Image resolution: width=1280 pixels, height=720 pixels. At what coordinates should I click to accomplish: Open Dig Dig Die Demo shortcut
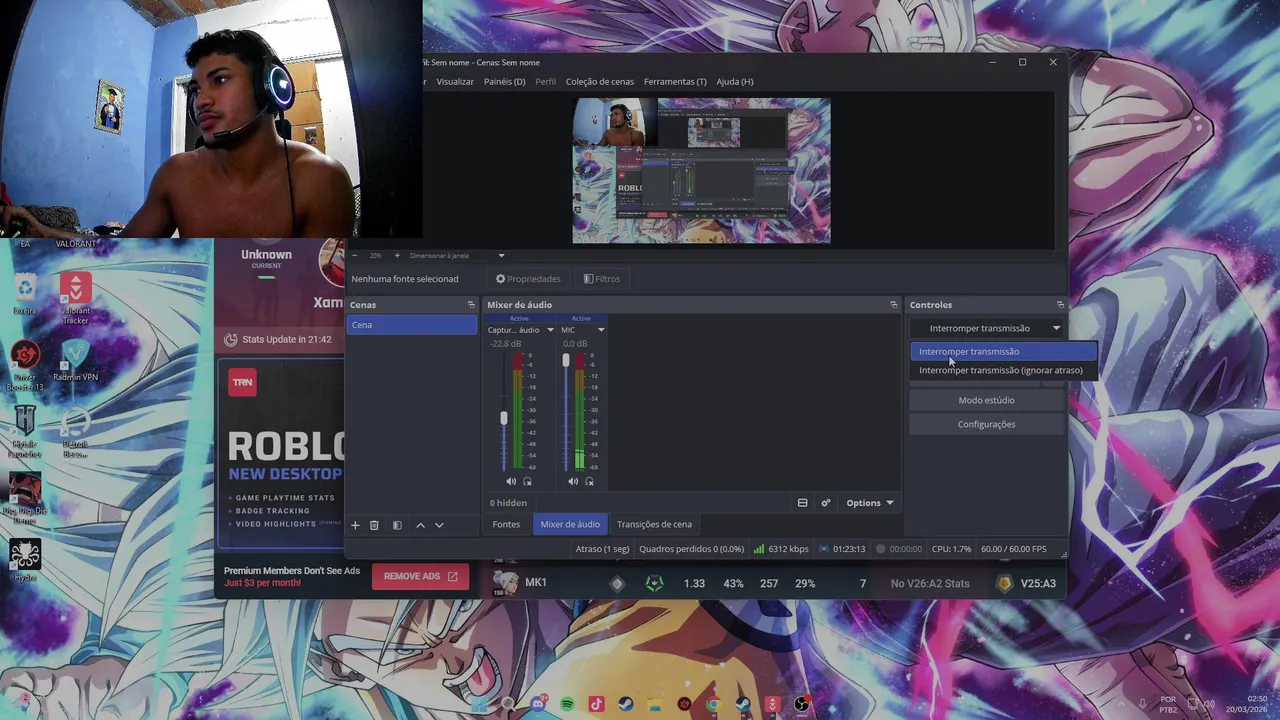click(25, 499)
